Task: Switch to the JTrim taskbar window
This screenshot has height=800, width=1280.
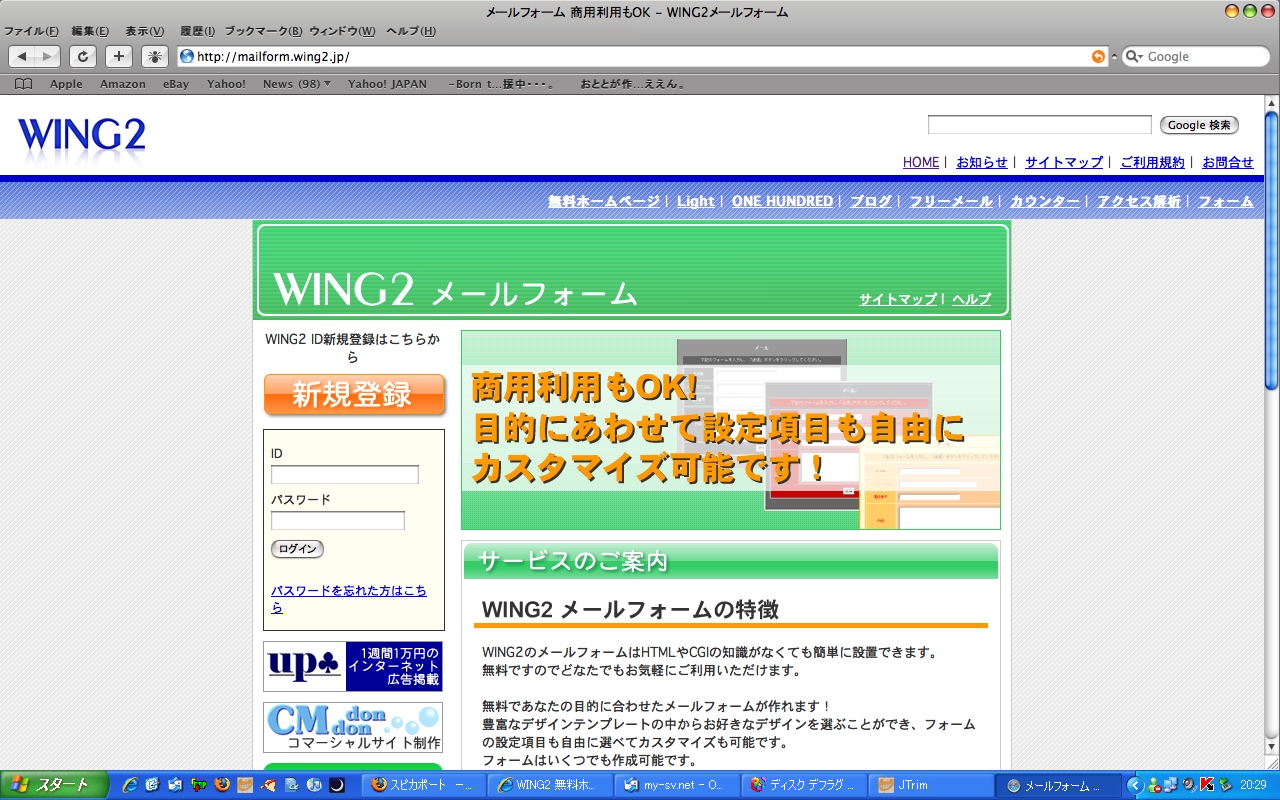Action: point(931,785)
